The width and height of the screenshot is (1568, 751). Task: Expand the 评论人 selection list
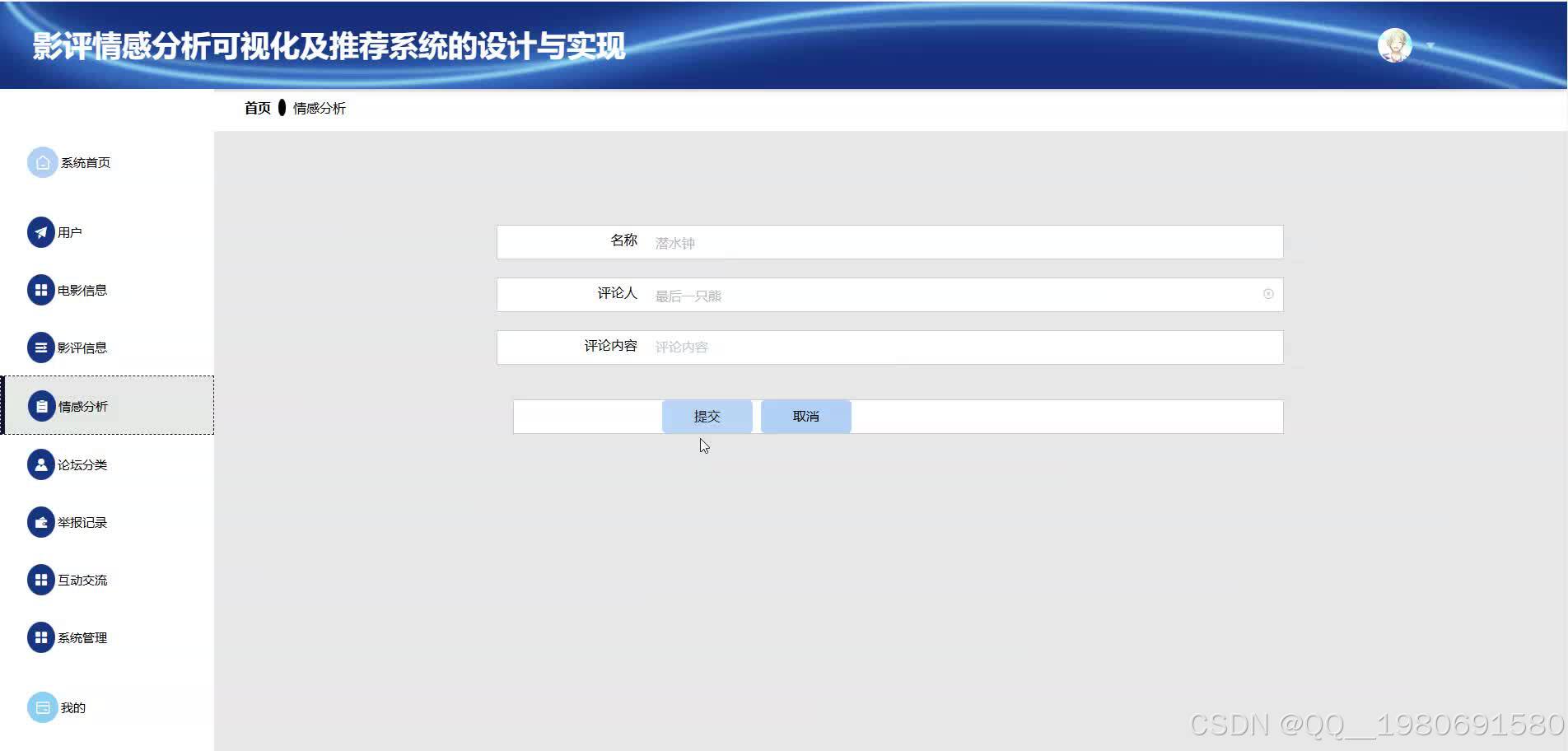(906, 294)
